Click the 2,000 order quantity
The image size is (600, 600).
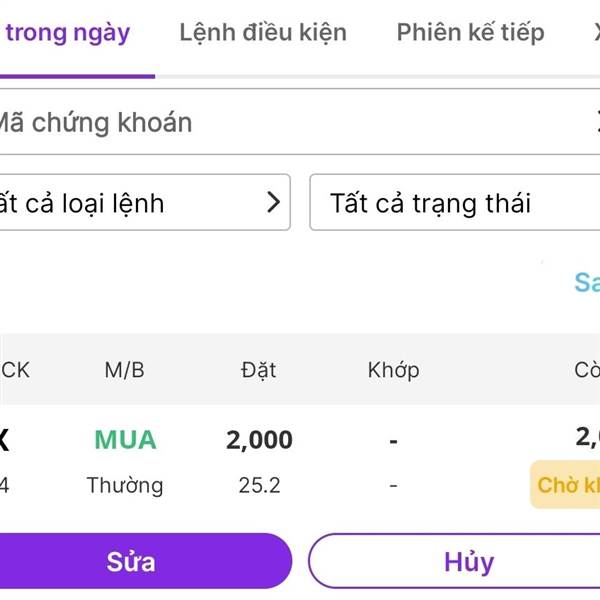(259, 440)
